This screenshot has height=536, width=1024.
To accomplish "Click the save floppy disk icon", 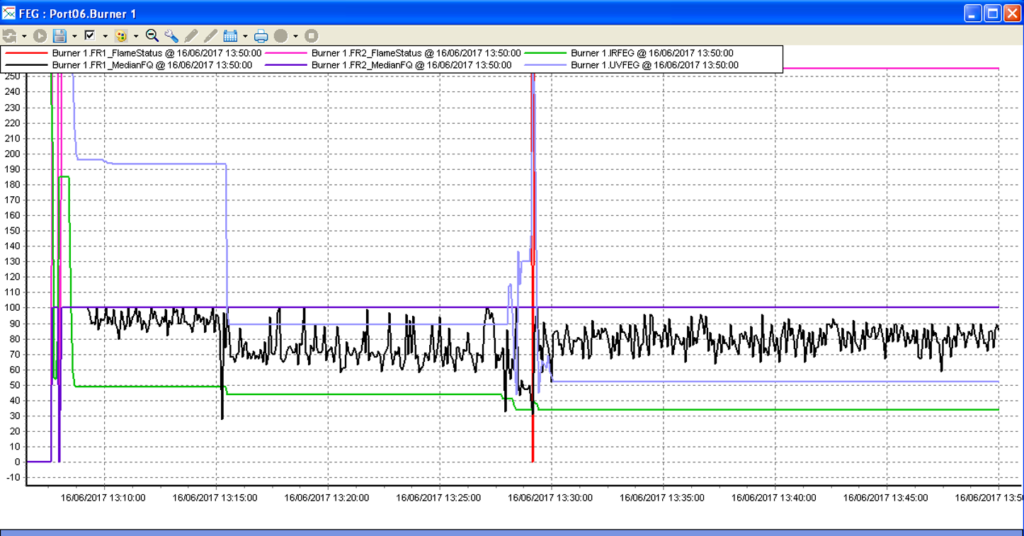I will coord(59,36).
